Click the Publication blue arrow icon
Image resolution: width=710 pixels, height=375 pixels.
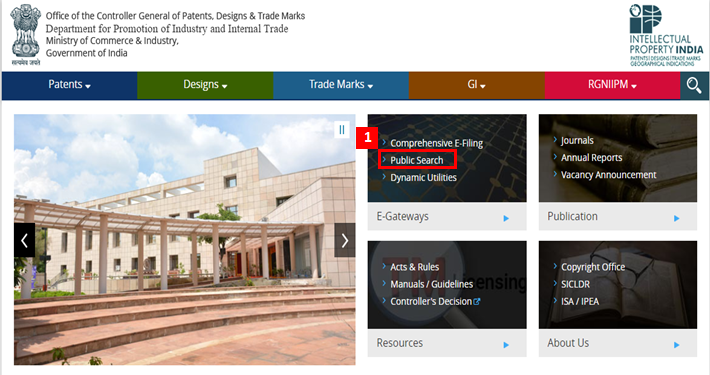[x=676, y=218]
